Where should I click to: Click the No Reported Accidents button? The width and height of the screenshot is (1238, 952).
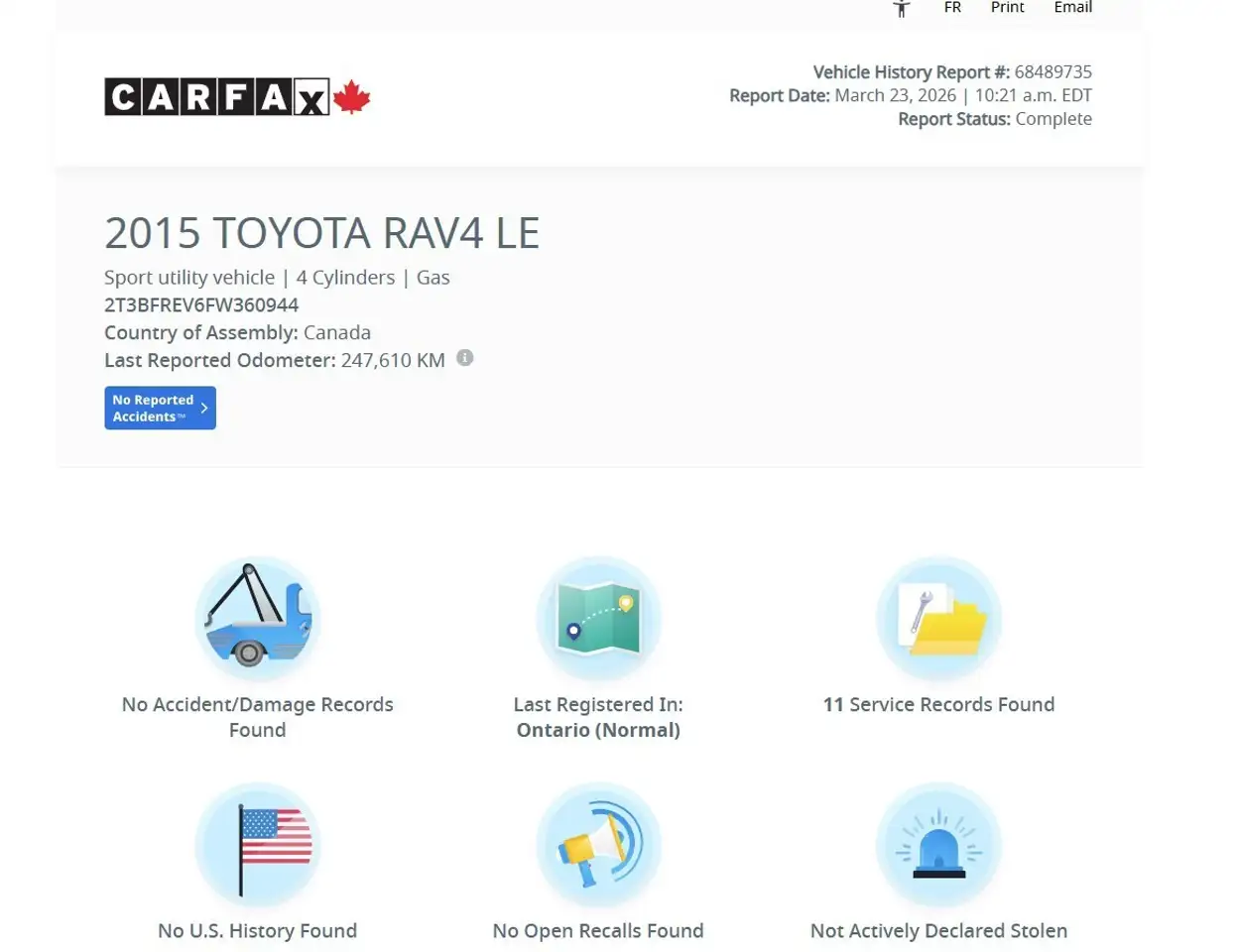click(x=160, y=408)
